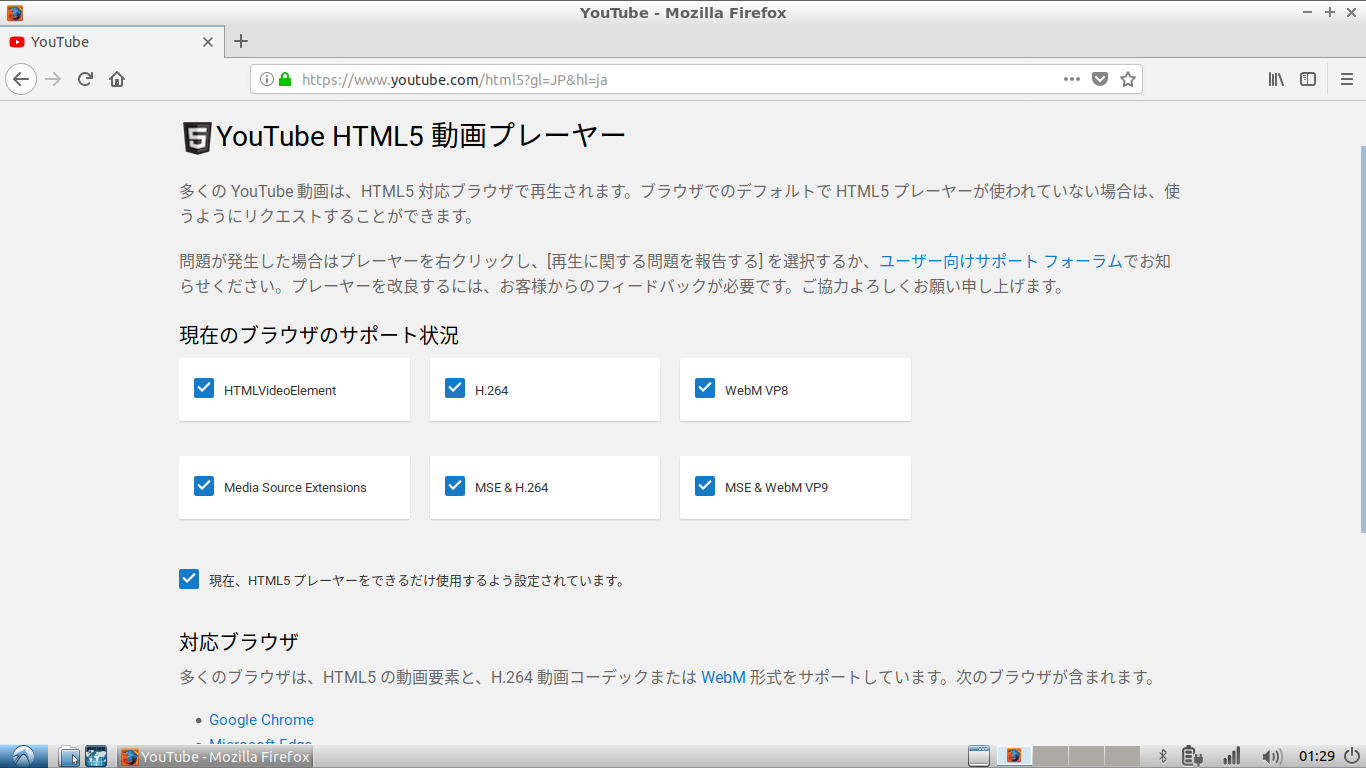Save page to Pocket

click(x=1100, y=79)
